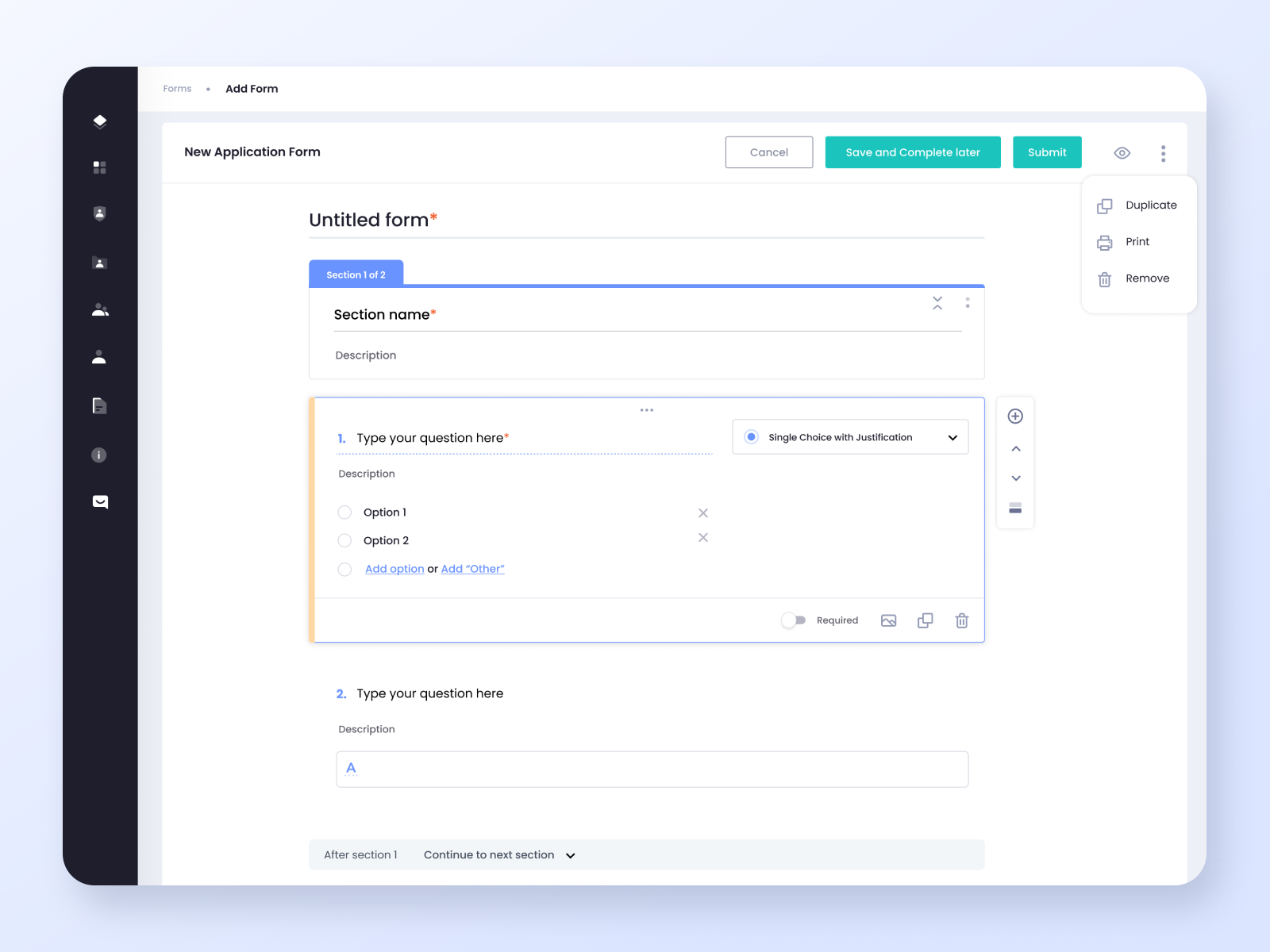Image resolution: width=1270 pixels, height=952 pixels.
Task: Open Continue to next section dropdown
Action: click(500, 855)
